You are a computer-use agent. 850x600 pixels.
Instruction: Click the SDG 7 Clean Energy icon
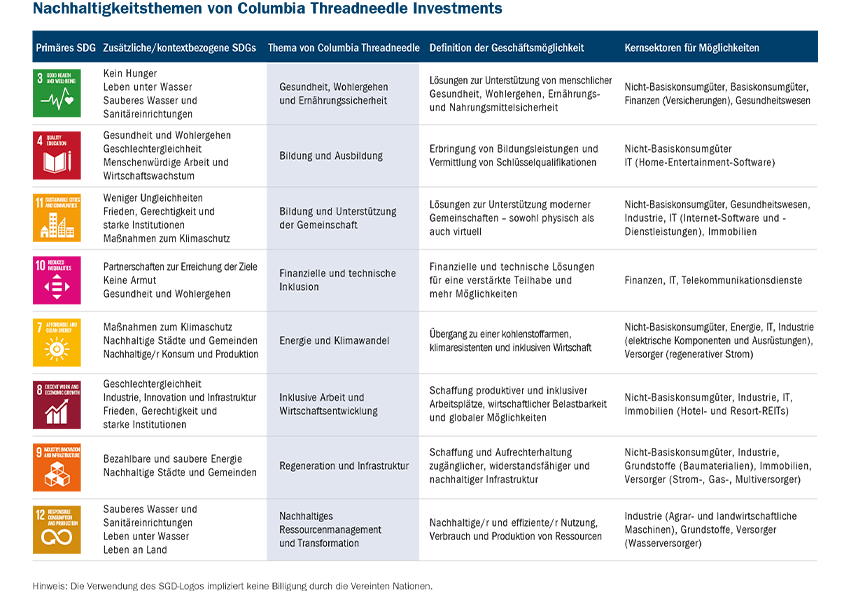point(57,343)
